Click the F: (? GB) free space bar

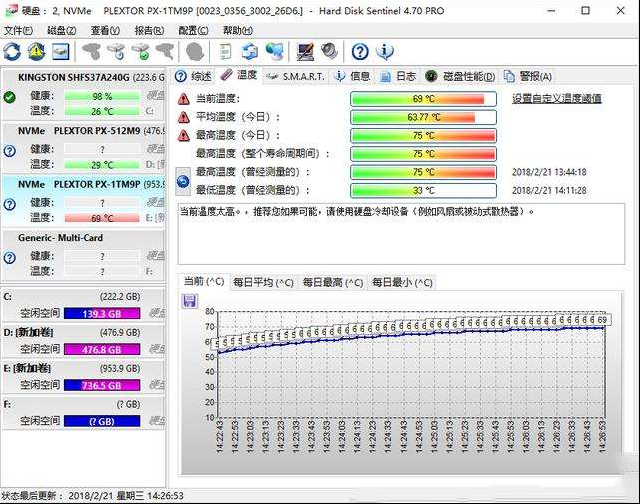pos(102,421)
